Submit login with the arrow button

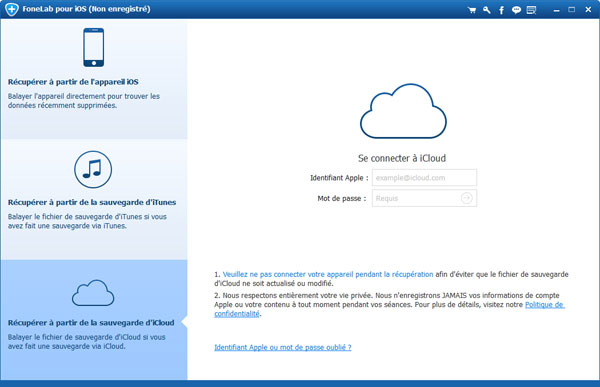[x=466, y=198]
